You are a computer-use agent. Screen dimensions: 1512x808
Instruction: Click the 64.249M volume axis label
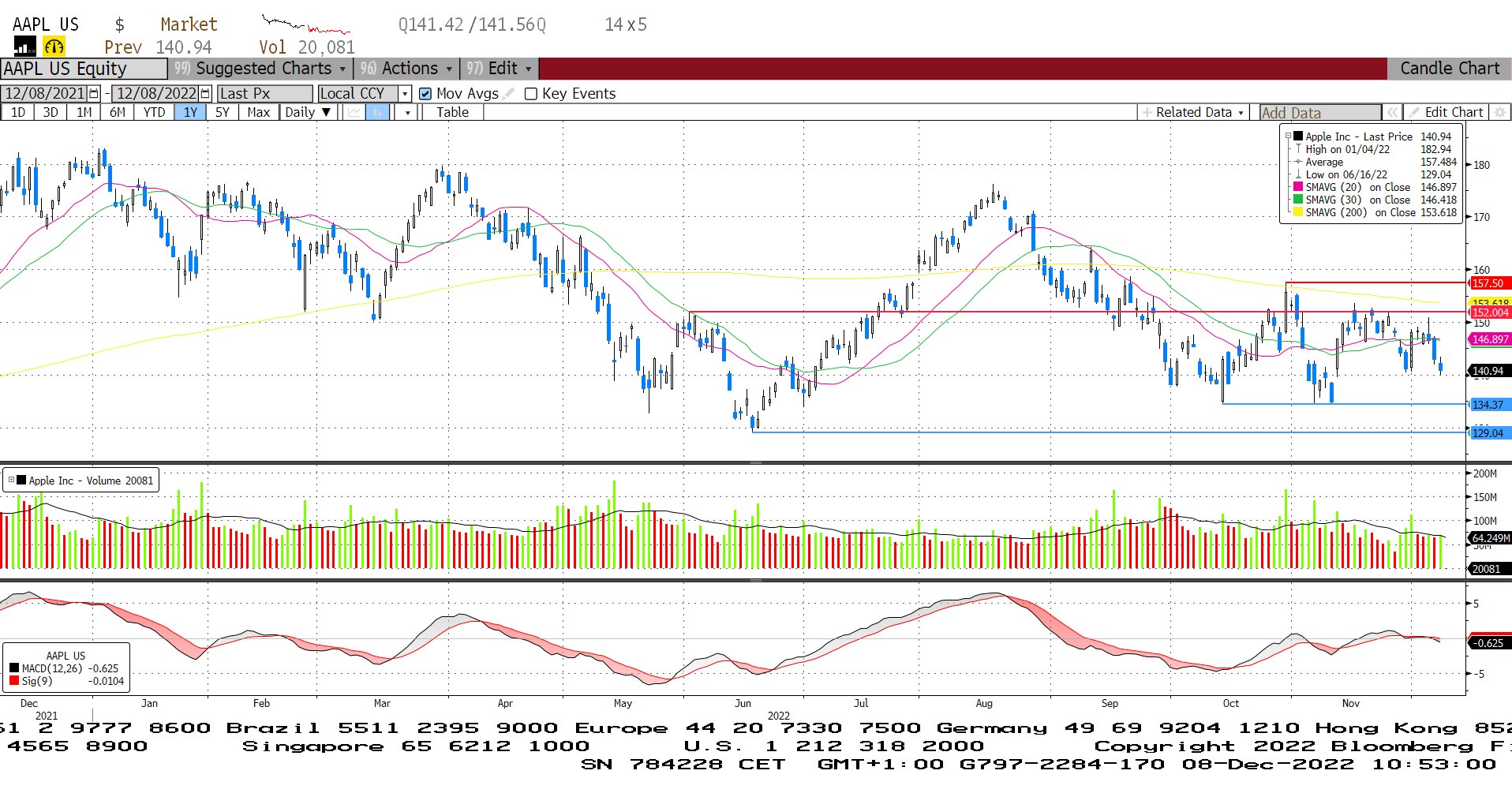(x=1490, y=538)
